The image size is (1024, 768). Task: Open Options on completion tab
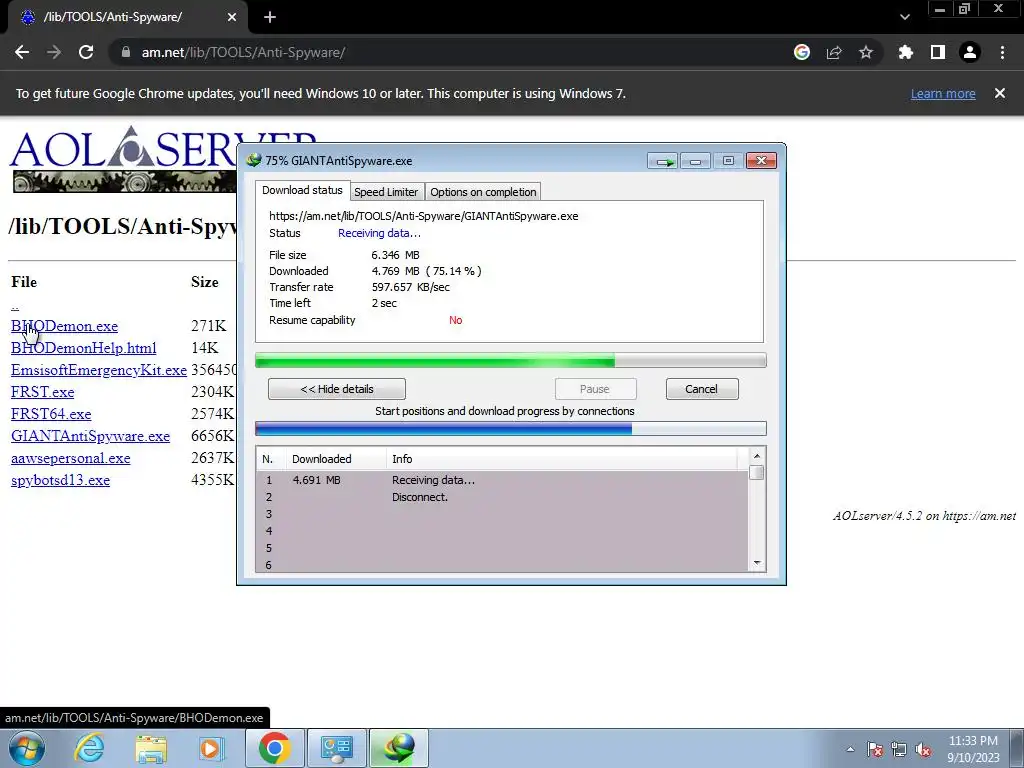(x=483, y=192)
